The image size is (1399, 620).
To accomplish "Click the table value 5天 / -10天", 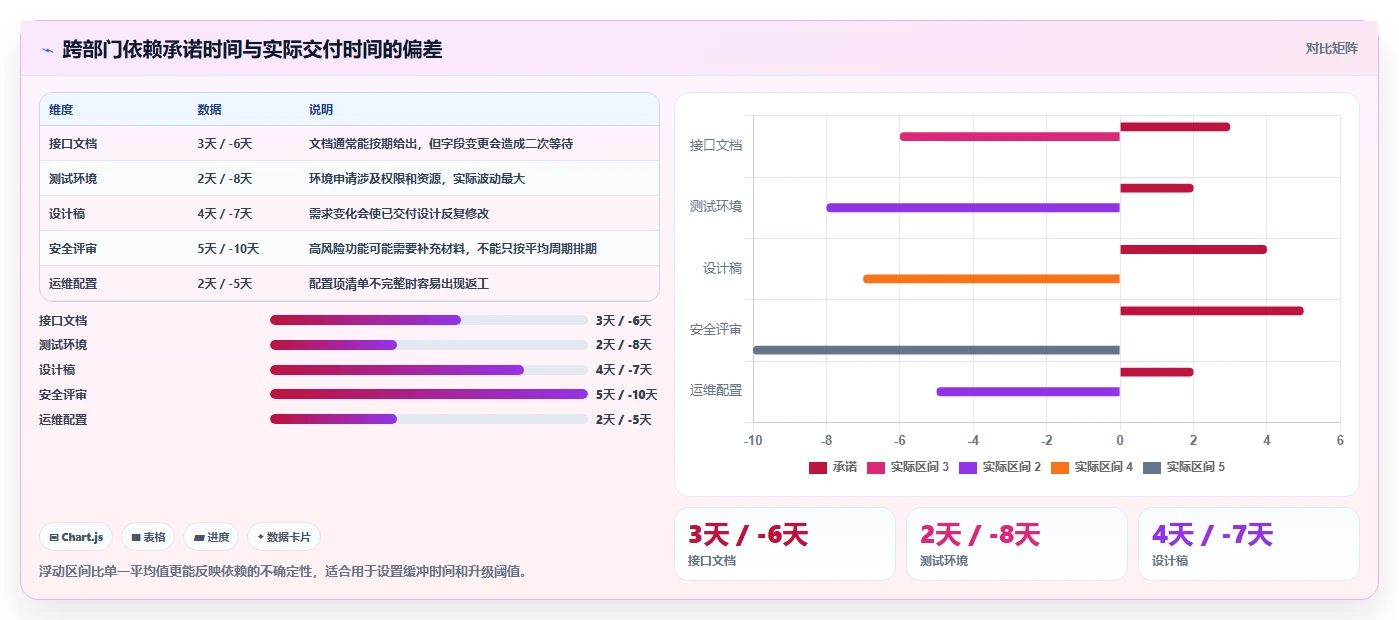I will 228,249.
